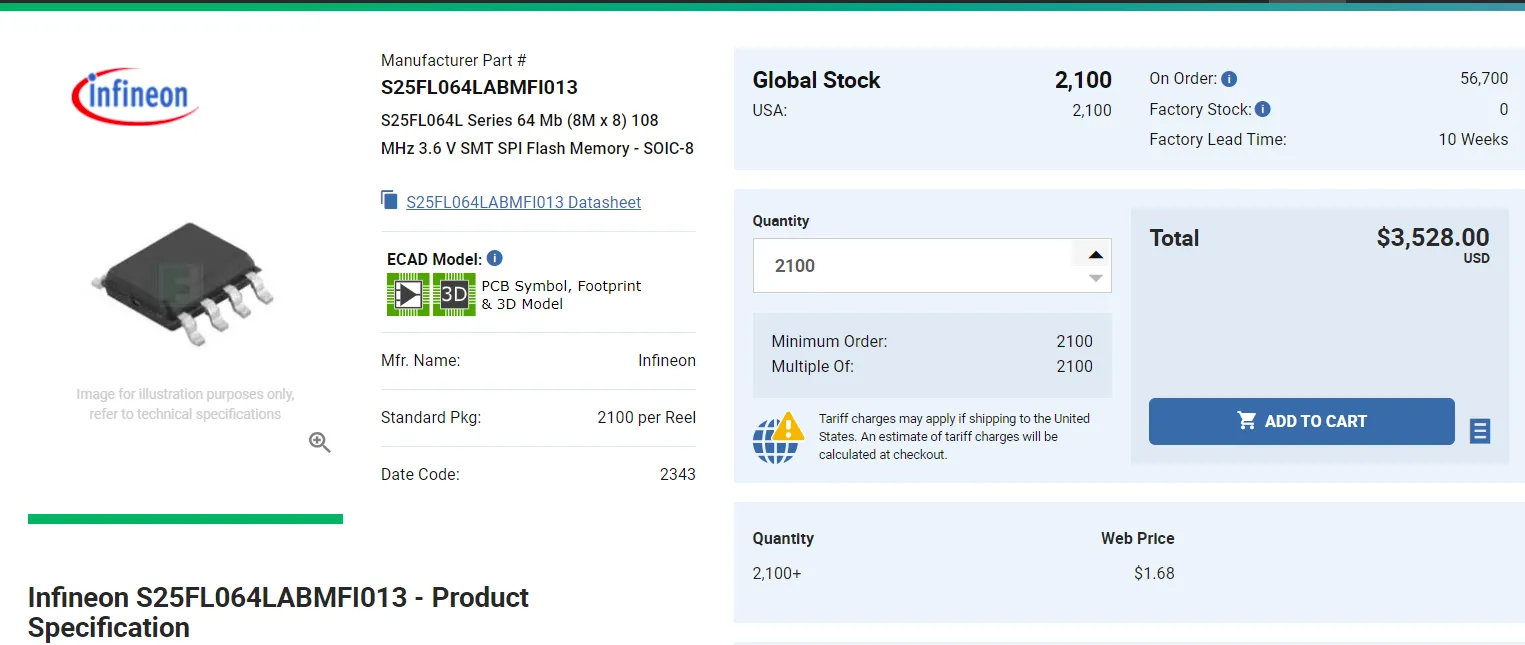Open the PCB symbol green icon

point(408,294)
